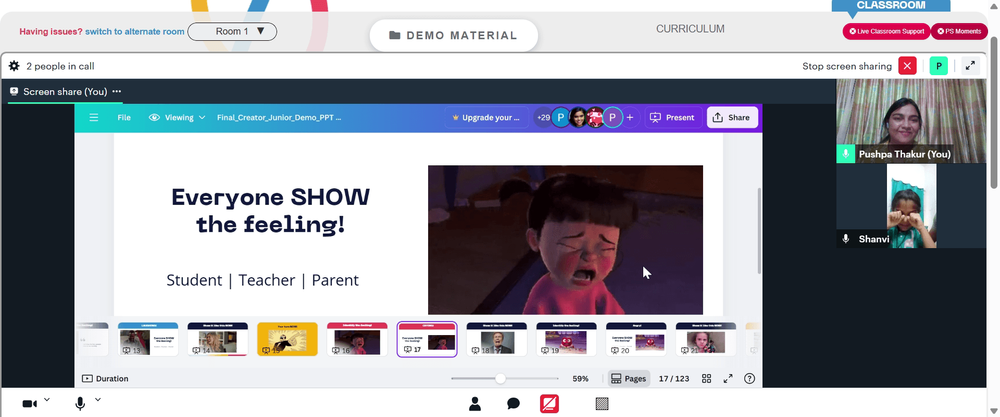Select slide thumbnail 14
Image resolution: width=1000 pixels, height=417 pixels.
point(217,339)
